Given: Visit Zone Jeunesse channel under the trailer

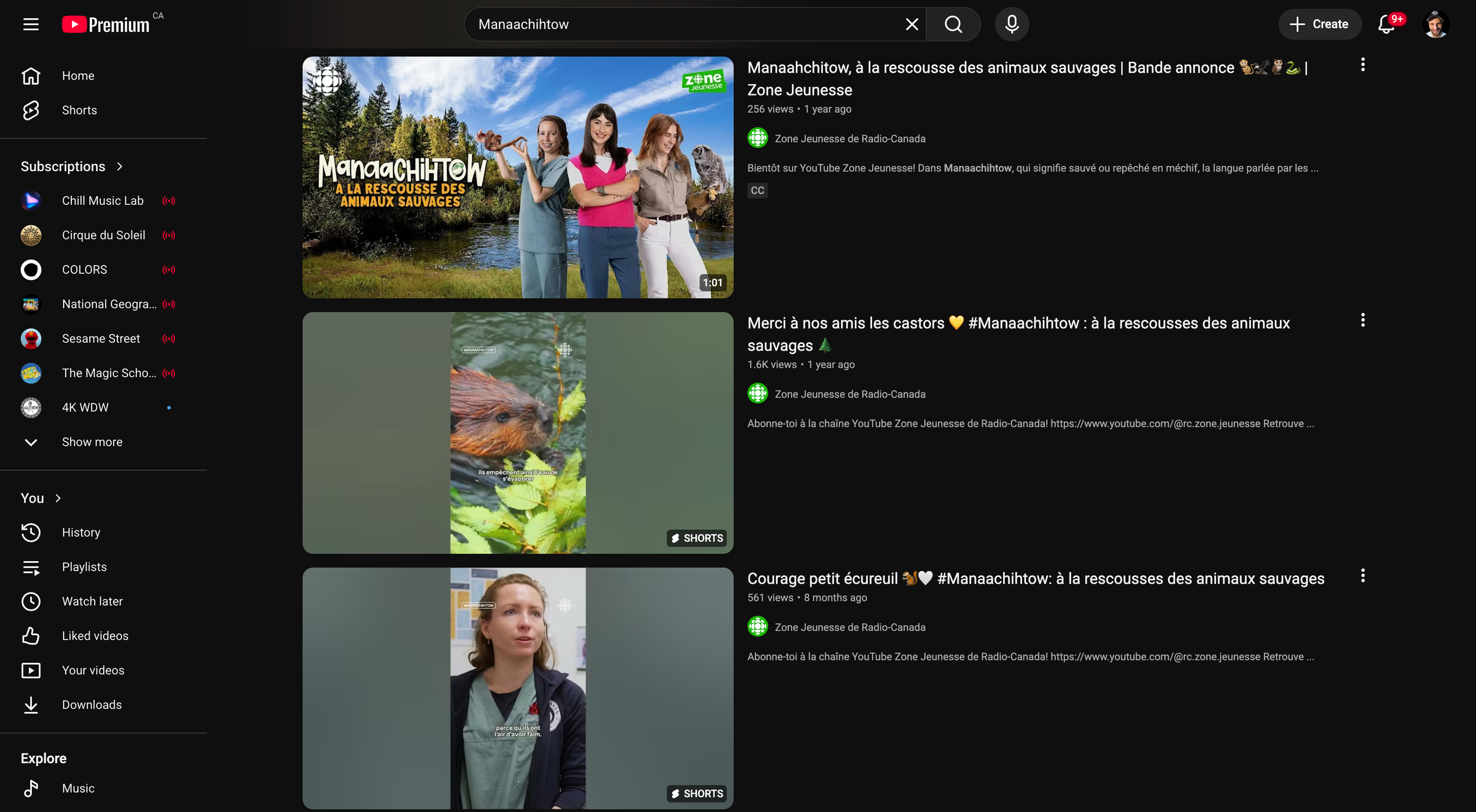Looking at the screenshot, I should (x=850, y=139).
